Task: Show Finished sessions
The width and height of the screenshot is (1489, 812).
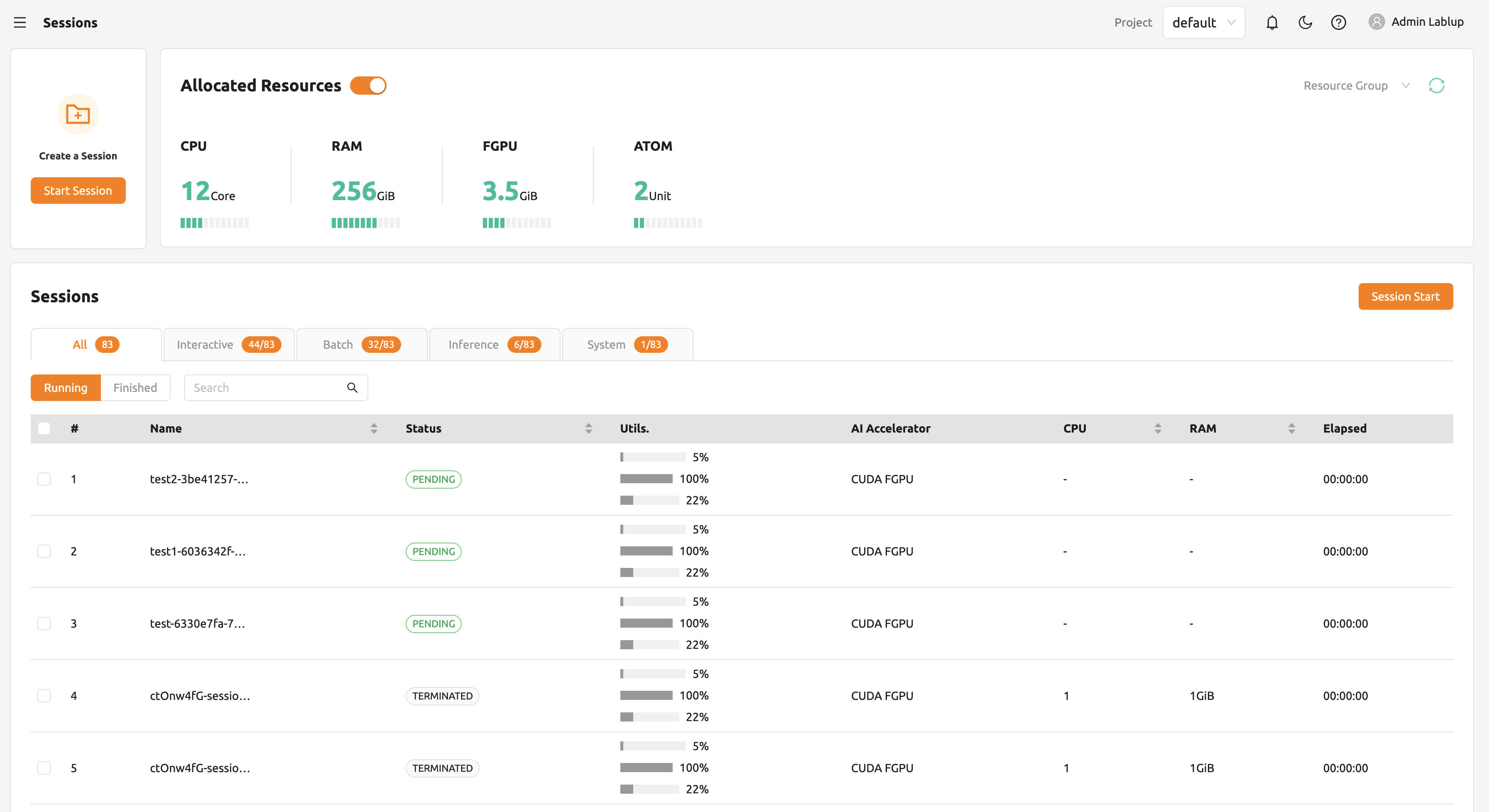Action: click(x=135, y=388)
